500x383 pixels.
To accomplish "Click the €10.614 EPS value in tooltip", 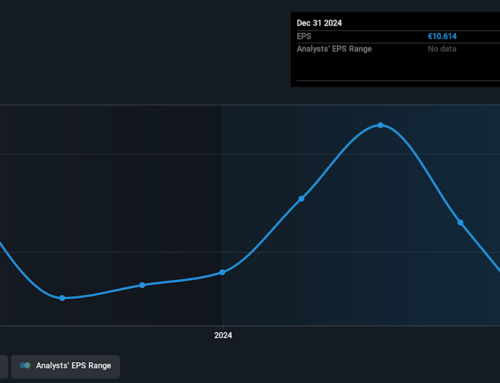I will (x=442, y=36).
